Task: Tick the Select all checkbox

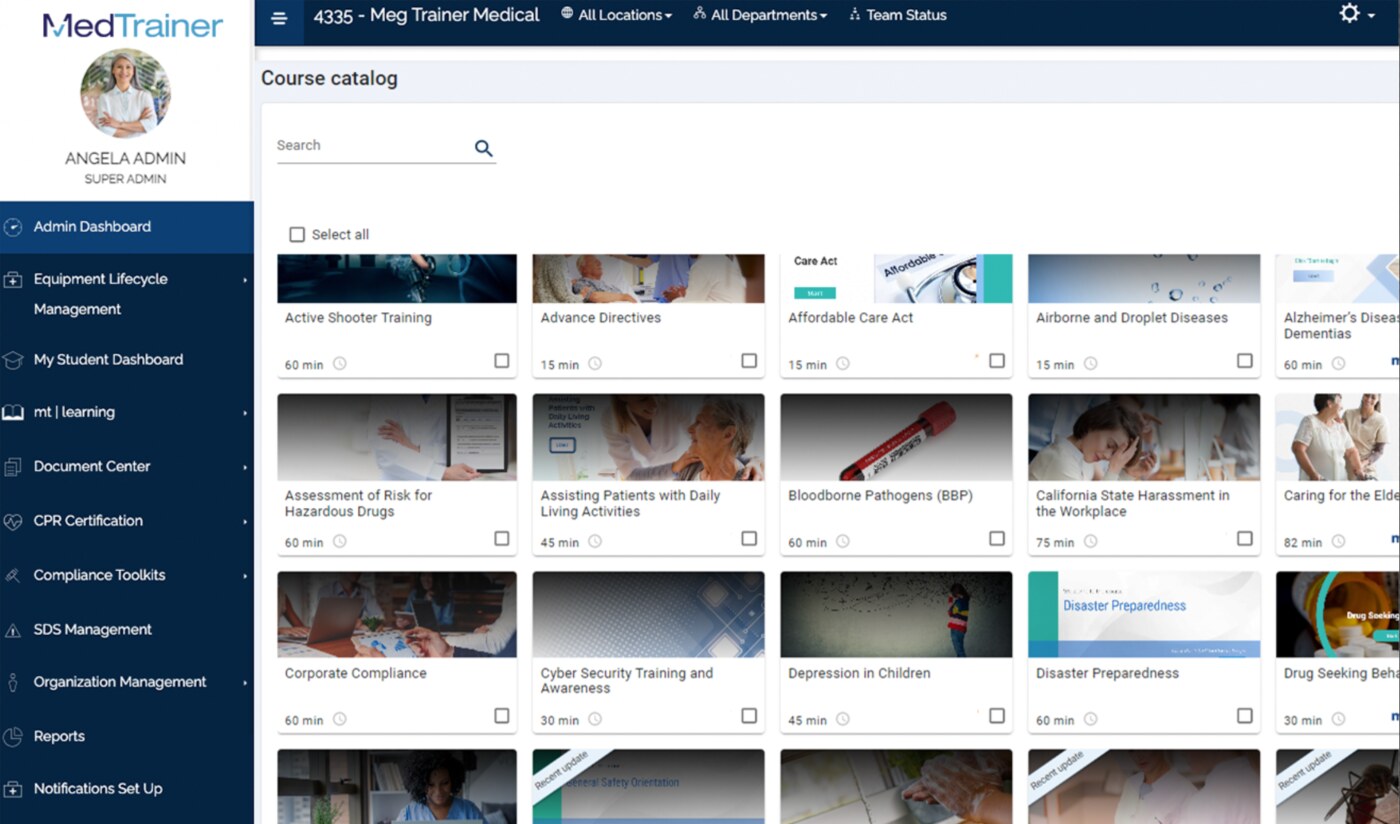Action: pos(297,234)
